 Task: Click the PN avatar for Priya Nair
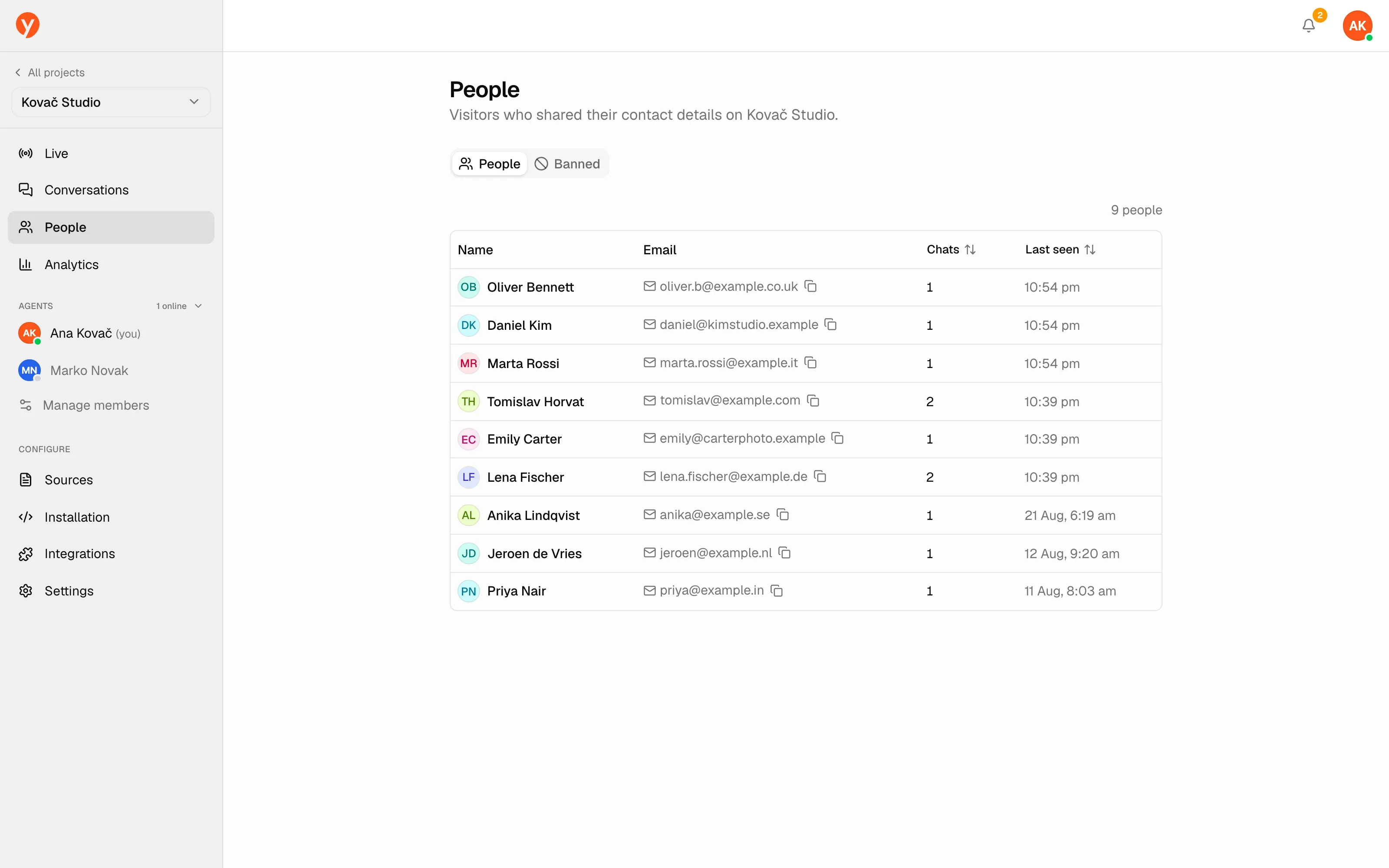tap(468, 591)
